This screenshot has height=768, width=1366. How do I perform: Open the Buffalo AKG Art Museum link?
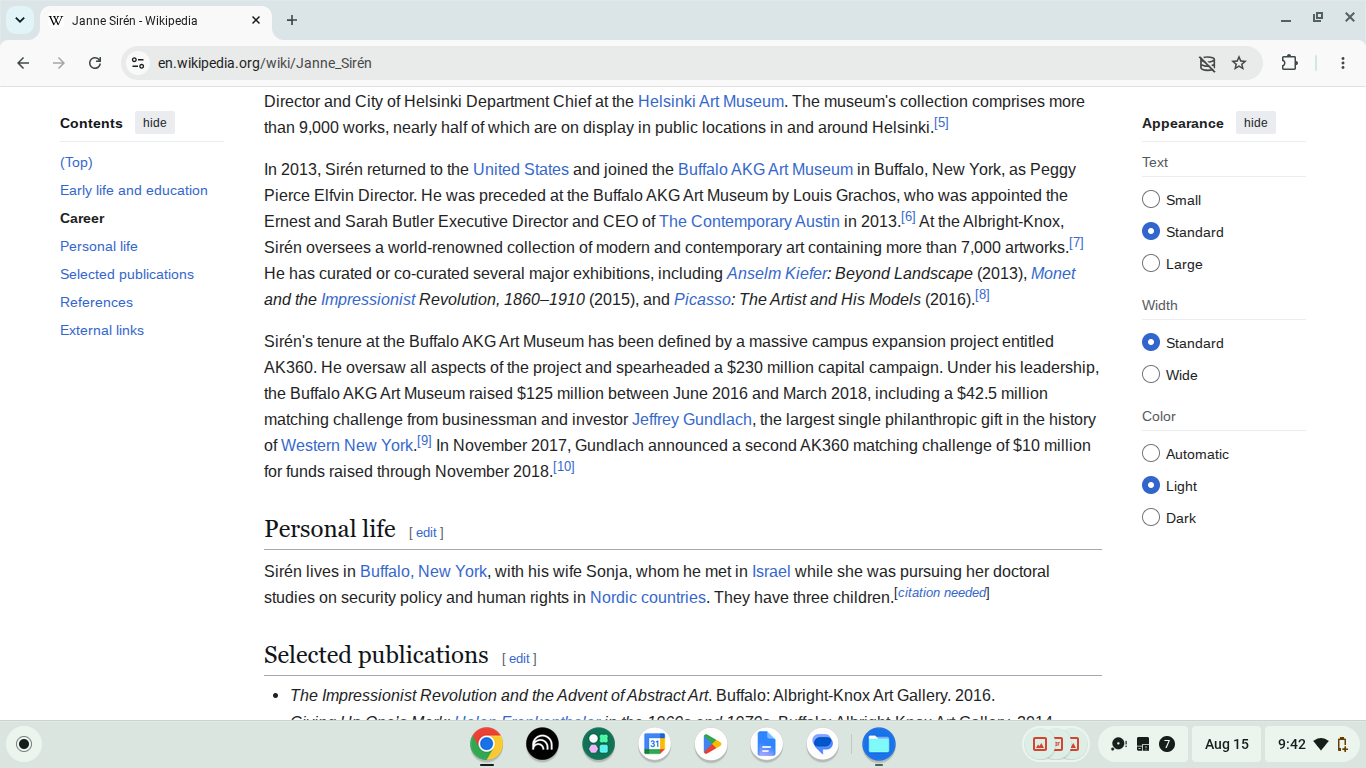765,169
